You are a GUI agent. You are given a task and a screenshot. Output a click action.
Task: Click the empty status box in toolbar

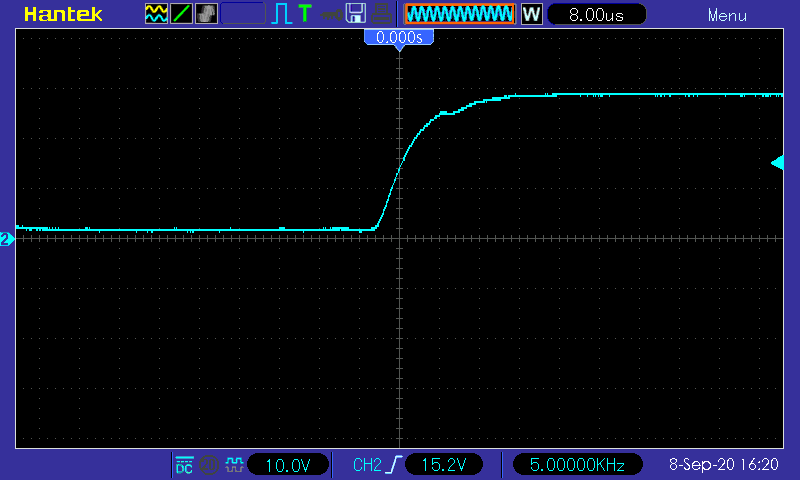pyautogui.click(x=243, y=13)
